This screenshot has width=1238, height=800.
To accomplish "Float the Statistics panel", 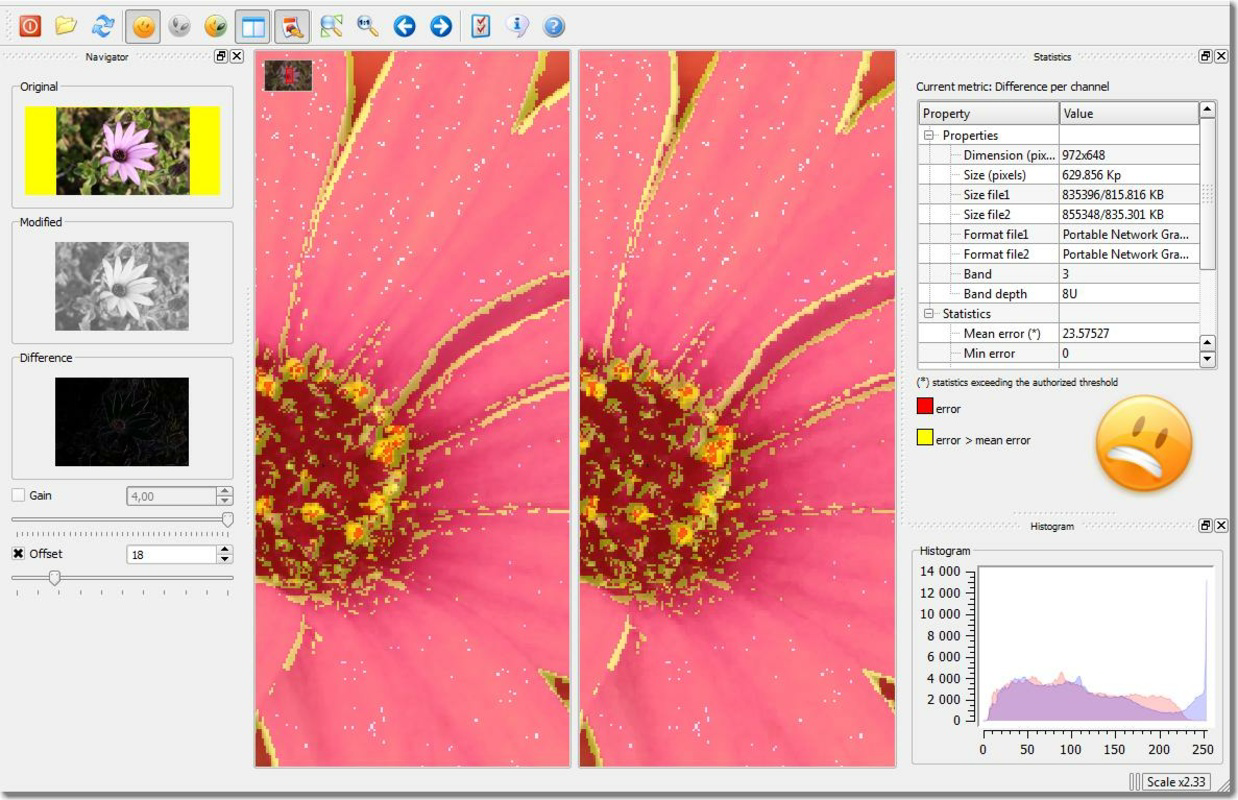I will pyautogui.click(x=1206, y=57).
